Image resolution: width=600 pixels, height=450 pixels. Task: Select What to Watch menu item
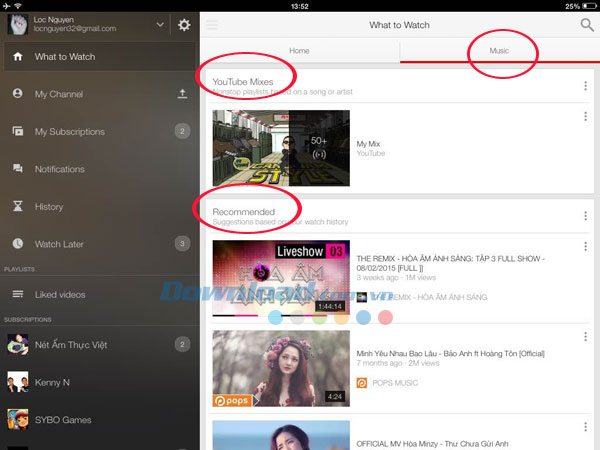(x=99, y=57)
